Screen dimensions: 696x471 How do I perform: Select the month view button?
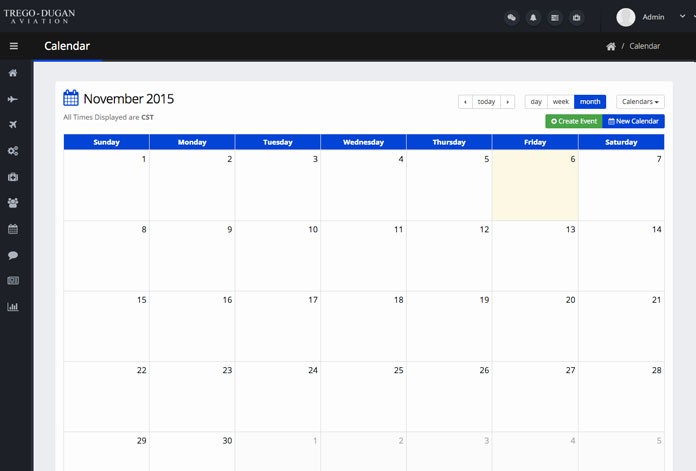coord(590,102)
